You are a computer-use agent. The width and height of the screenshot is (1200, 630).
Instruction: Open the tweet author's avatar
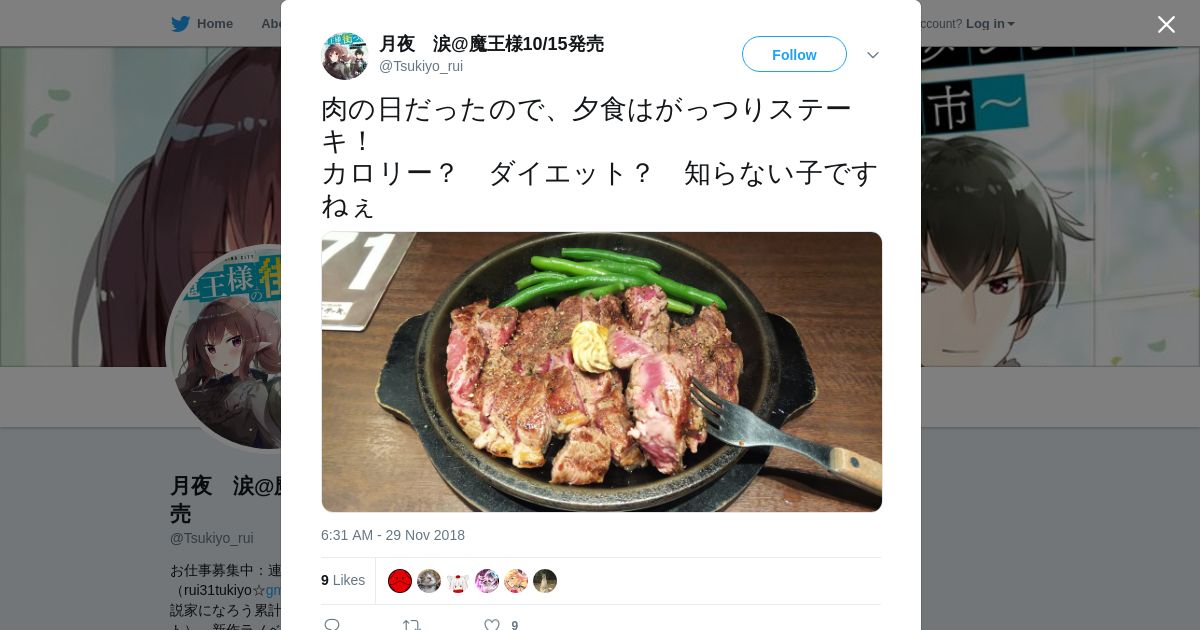[x=345, y=55]
